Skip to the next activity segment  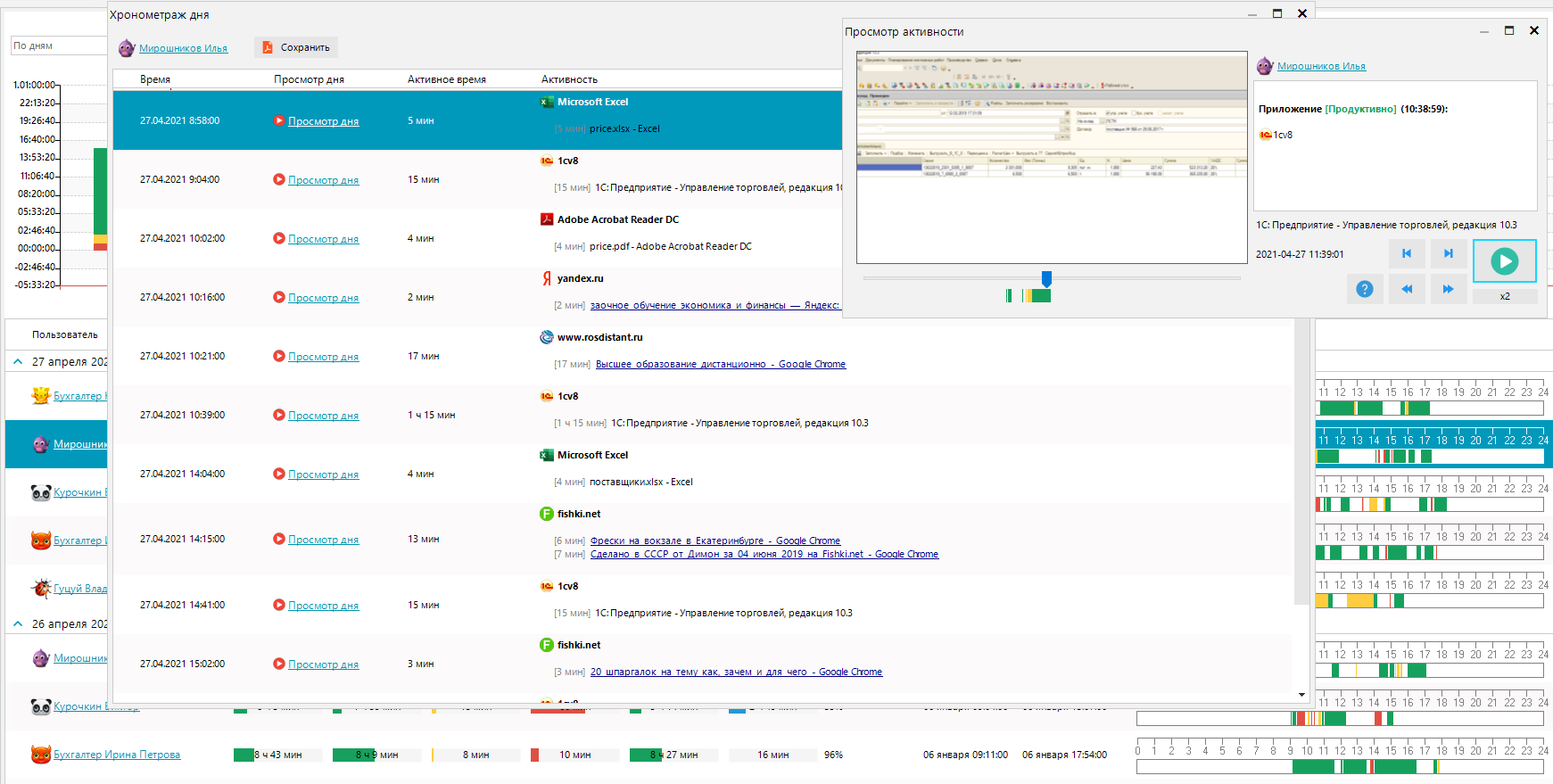(1448, 254)
